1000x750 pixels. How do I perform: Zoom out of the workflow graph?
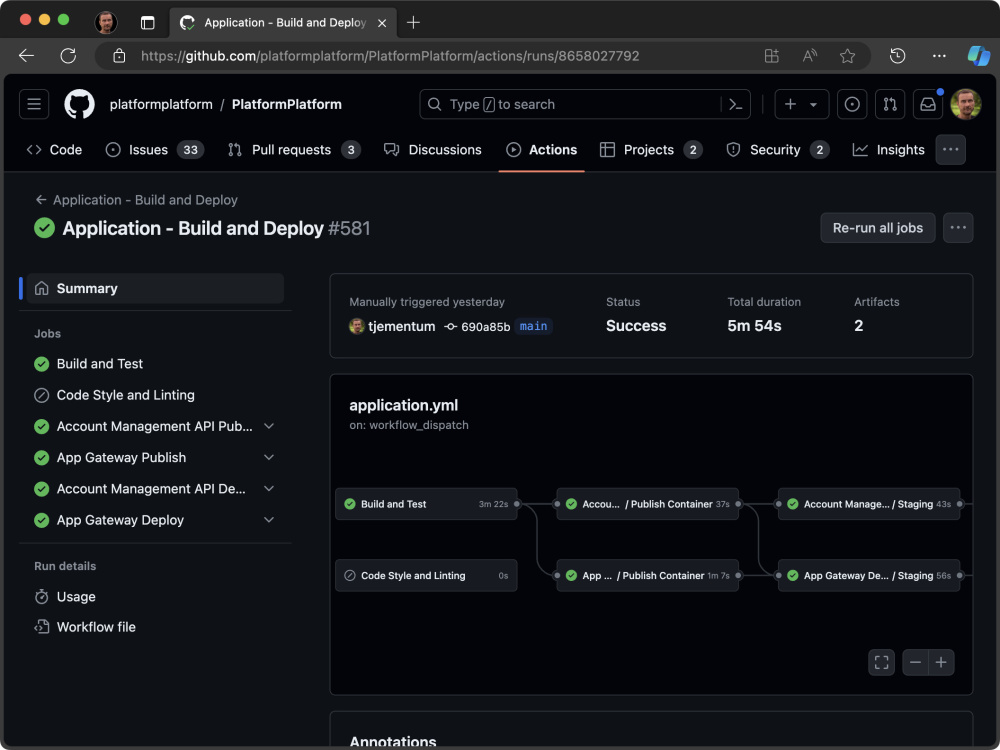coord(915,662)
